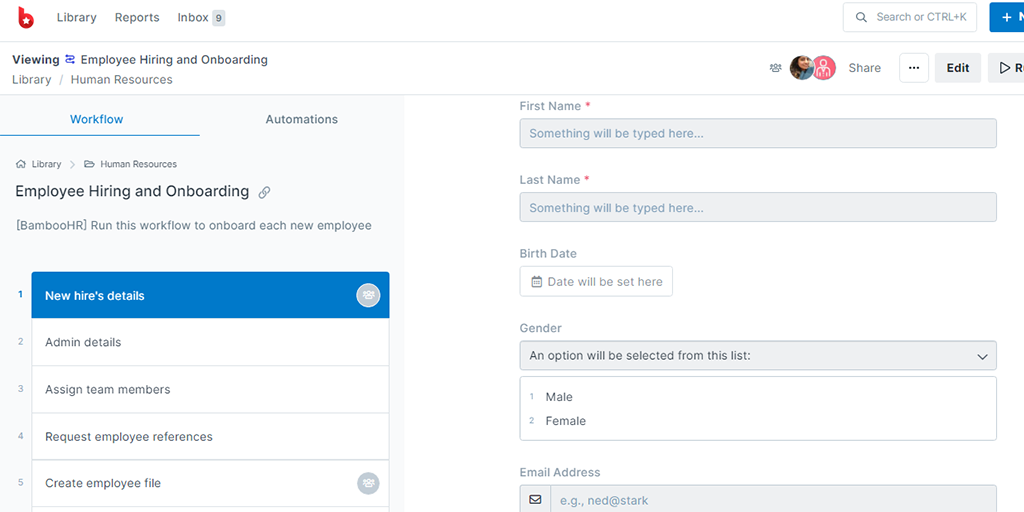1024x512 pixels.
Task: Open the three-dots more options menu
Action: (x=914, y=68)
